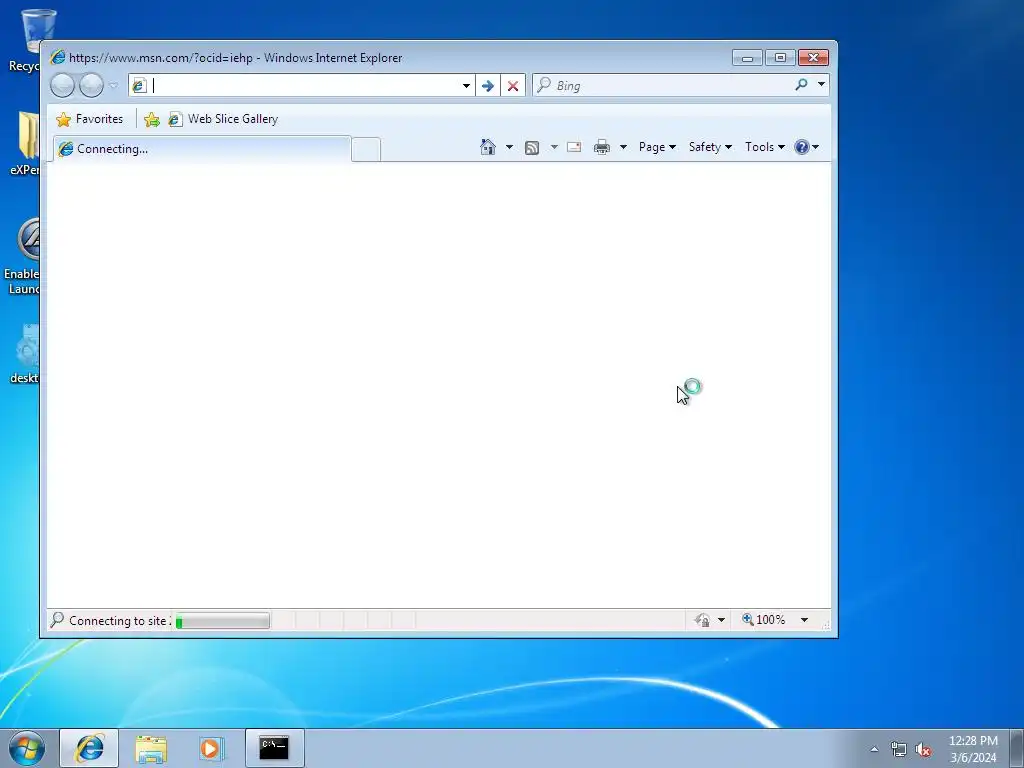
Task: Click the network tray icon
Action: click(x=899, y=750)
